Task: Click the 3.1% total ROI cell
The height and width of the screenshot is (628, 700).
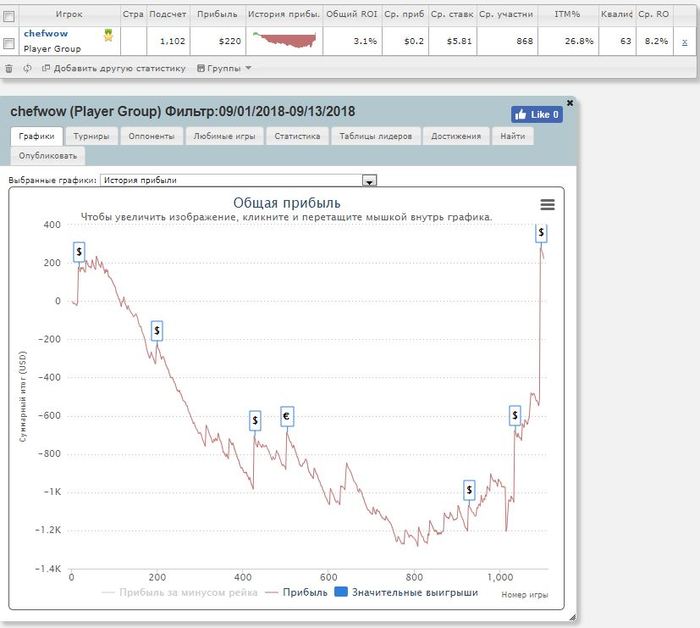Action: (x=352, y=41)
